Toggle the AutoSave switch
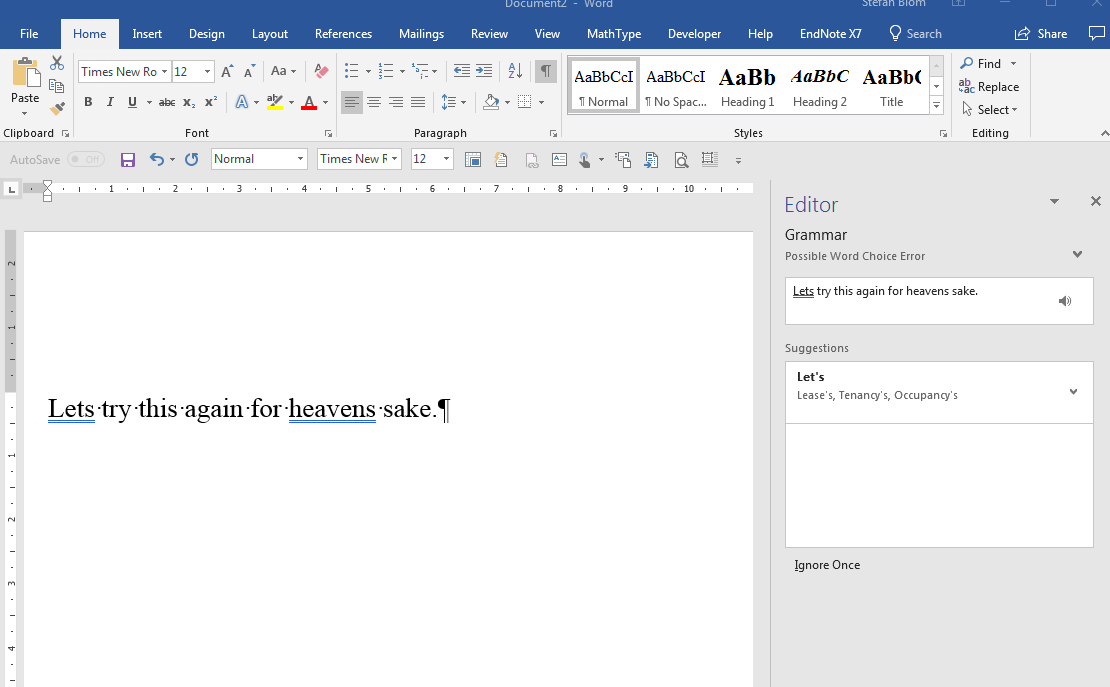The width and height of the screenshot is (1110, 687). coord(85,159)
